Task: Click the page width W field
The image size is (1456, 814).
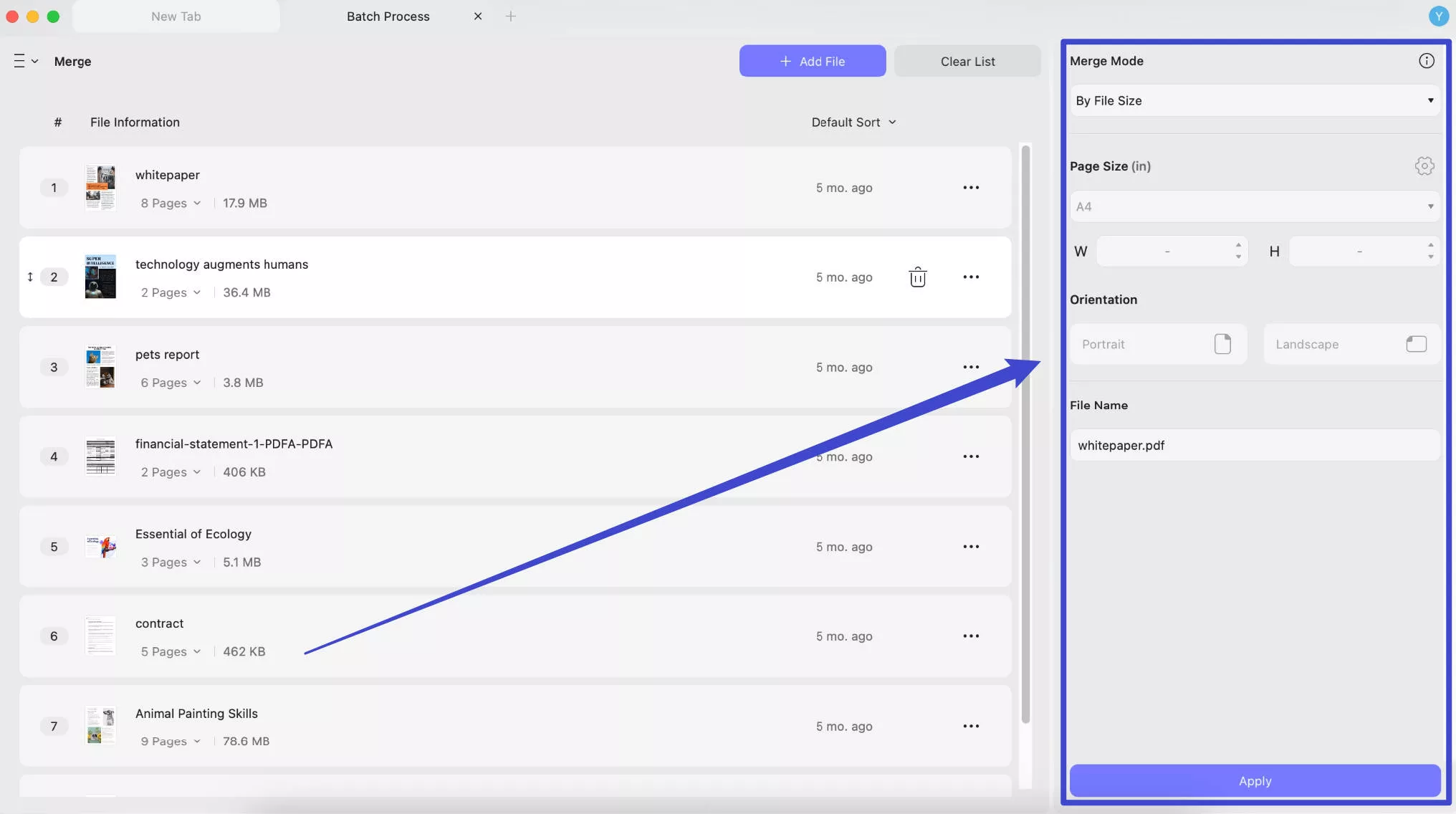Action: pyautogui.click(x=1172, y=251)
